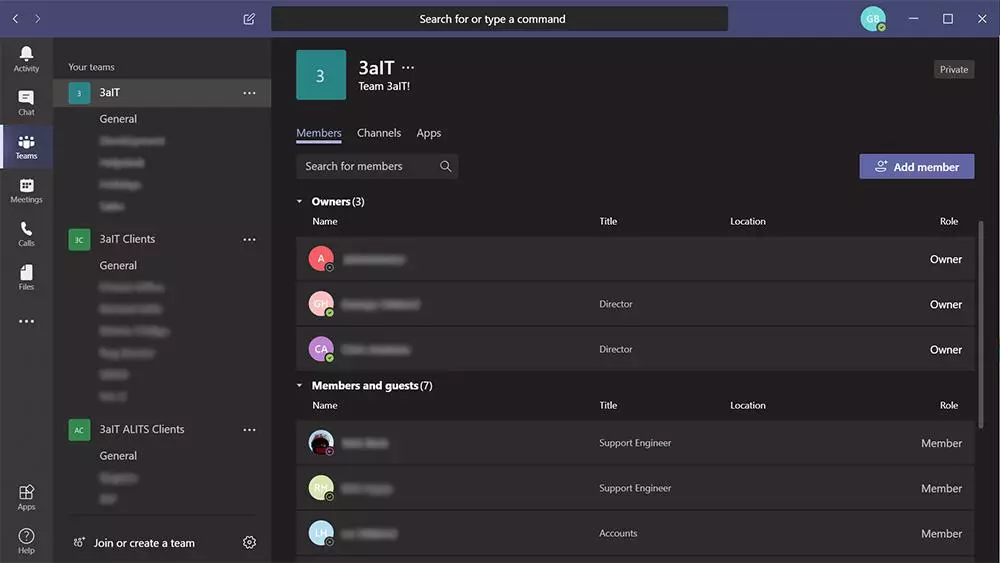Image resolution: width=1000 pixels, height=563 pixels.
Task: Select the Teams icon in the app bar
Action: (26, 147)
